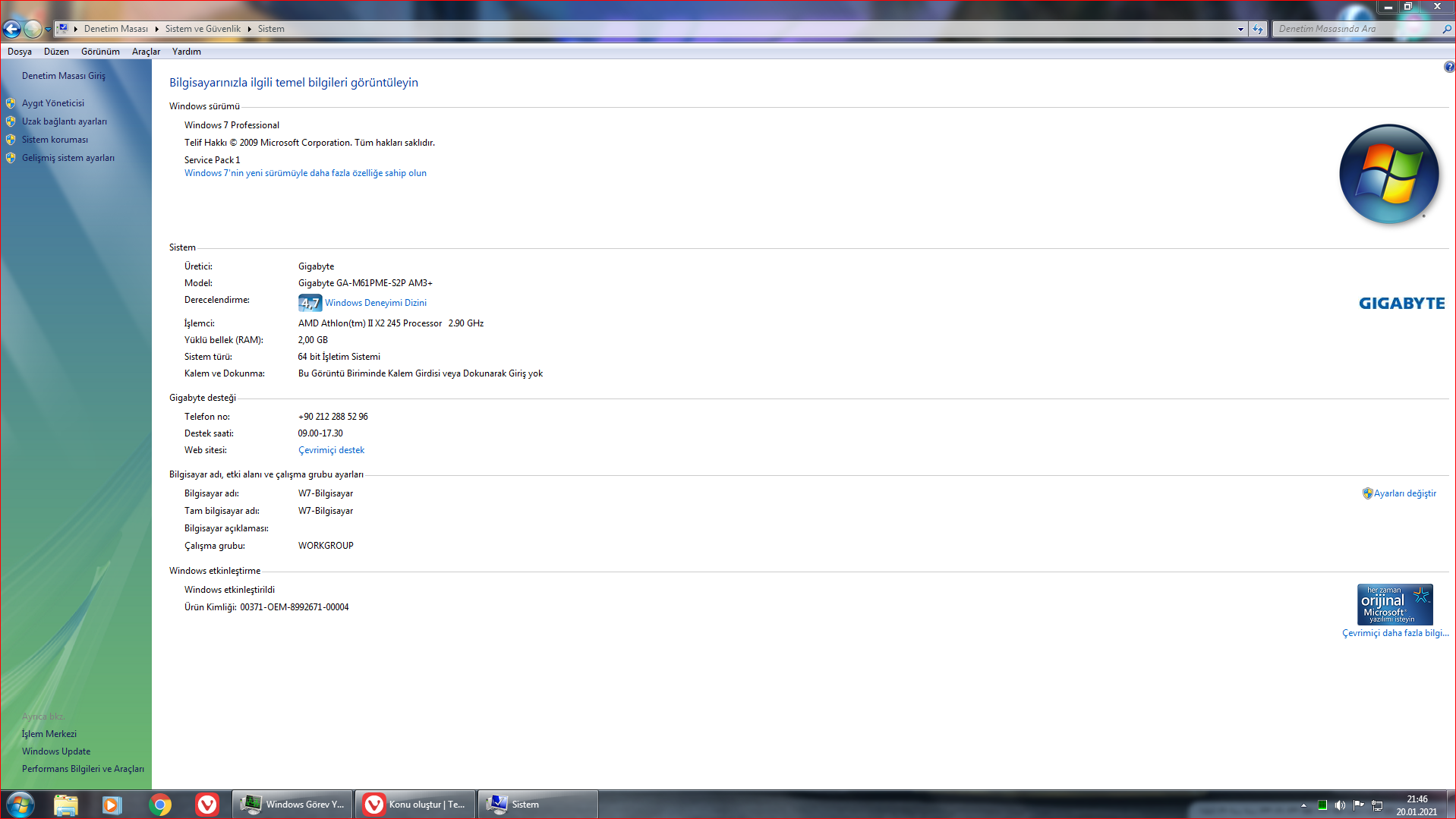Click Ayarları değiştir to change computer name
The width and height of the screenshot is (1456, 819).
pyautogui.click(x=1405, y=493)
